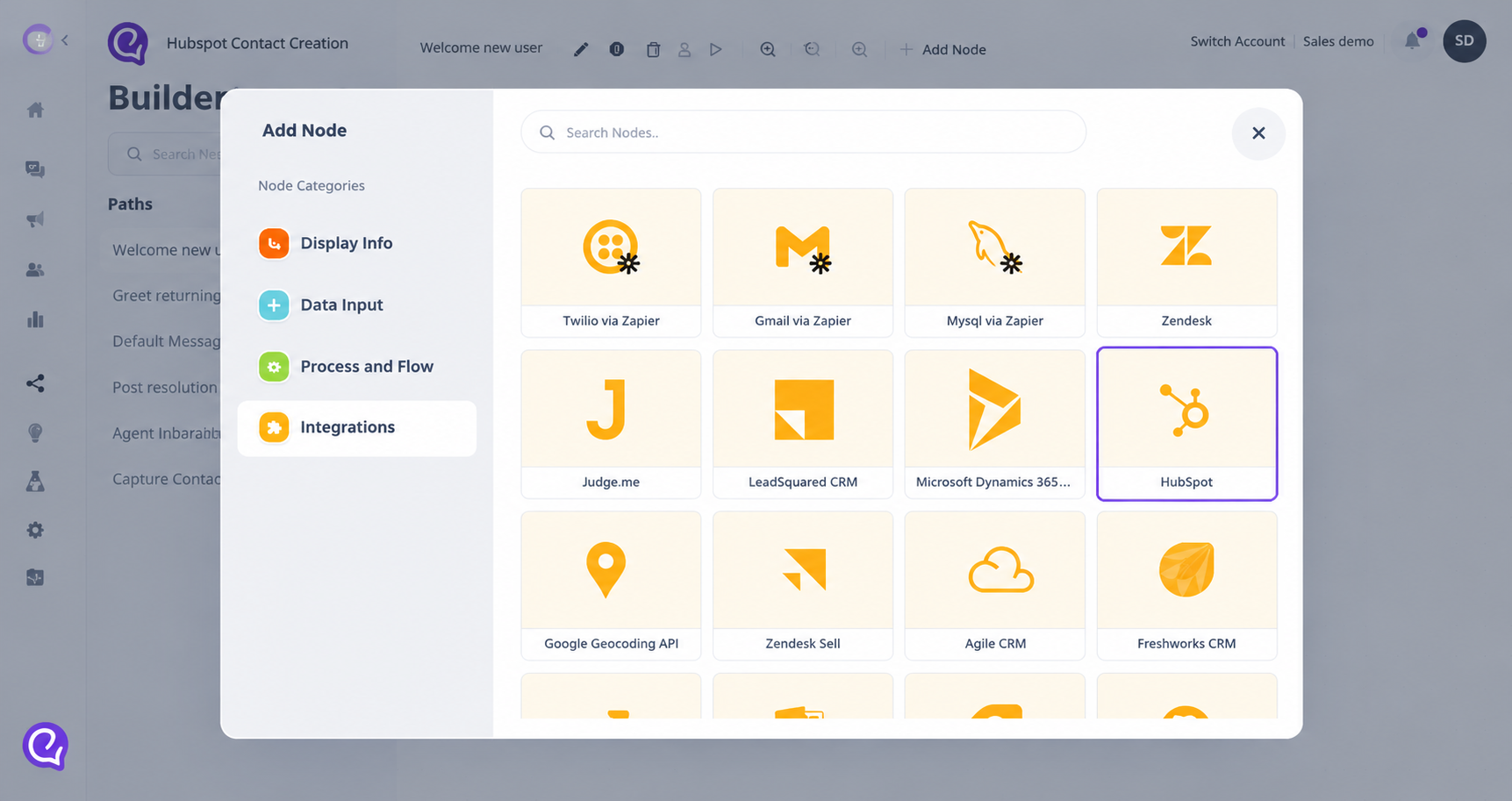Click the person icon in the top toolbar
The image size is (1512, 801).
[x=684, y=49]
